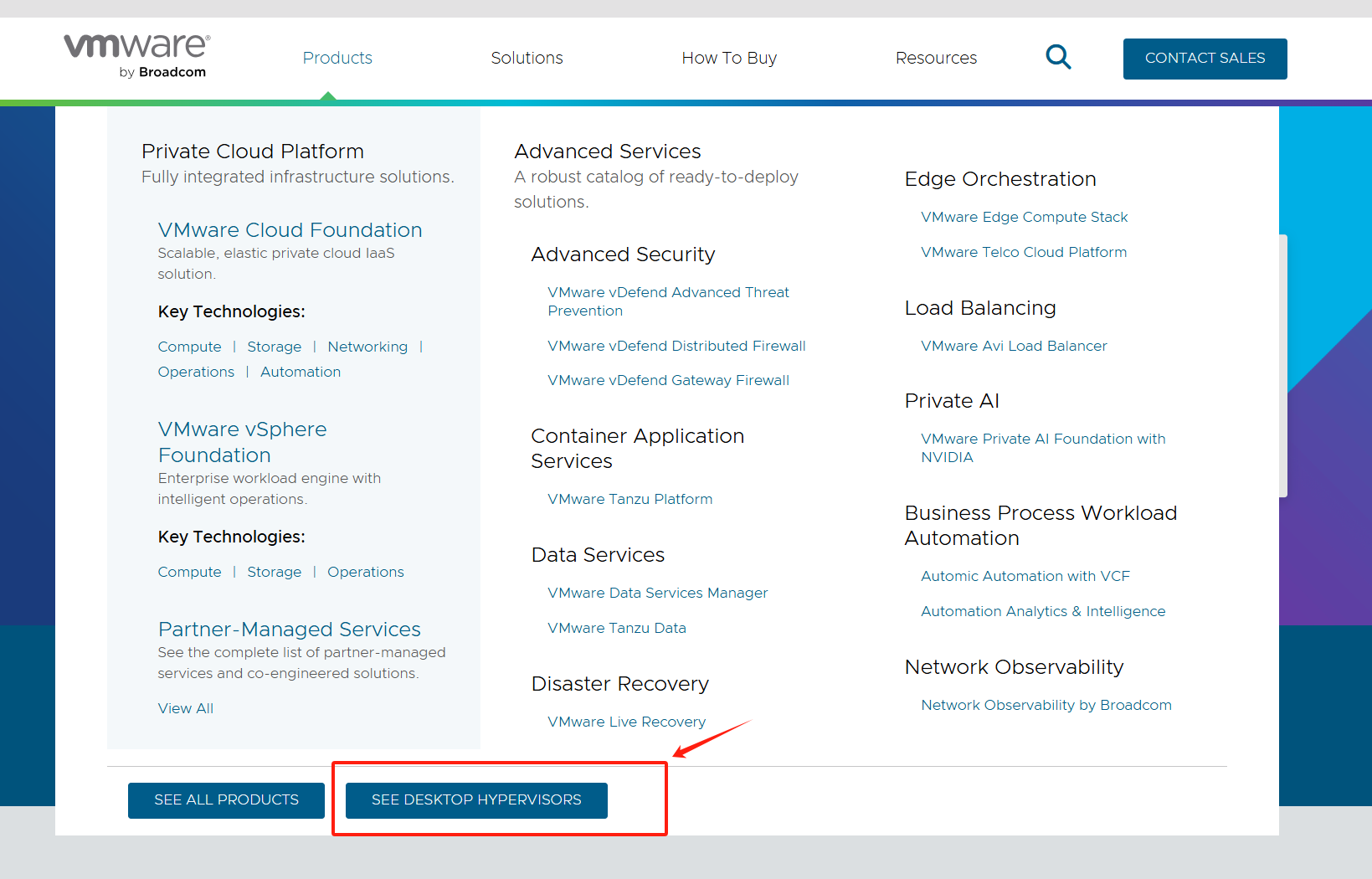Open the Products dropdown menu

337,58
